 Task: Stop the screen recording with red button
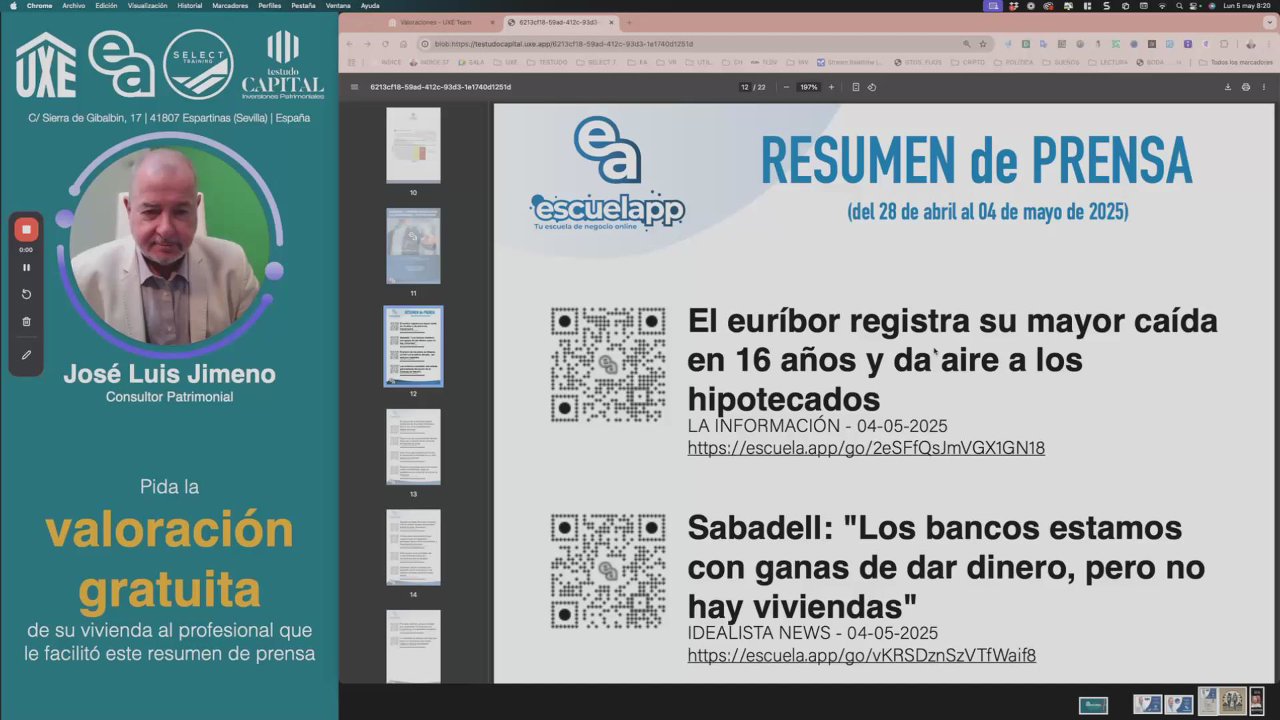pyautogui.click(x=27, y=230)
